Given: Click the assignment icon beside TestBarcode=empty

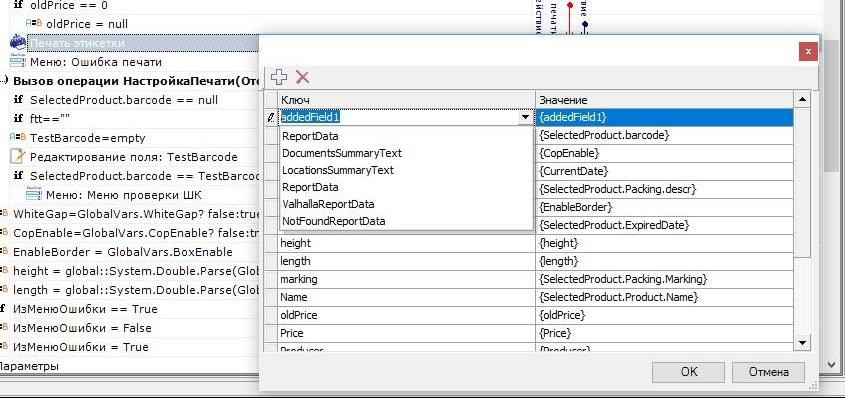Looking at the screenshot, I should (x=18, y=137).
